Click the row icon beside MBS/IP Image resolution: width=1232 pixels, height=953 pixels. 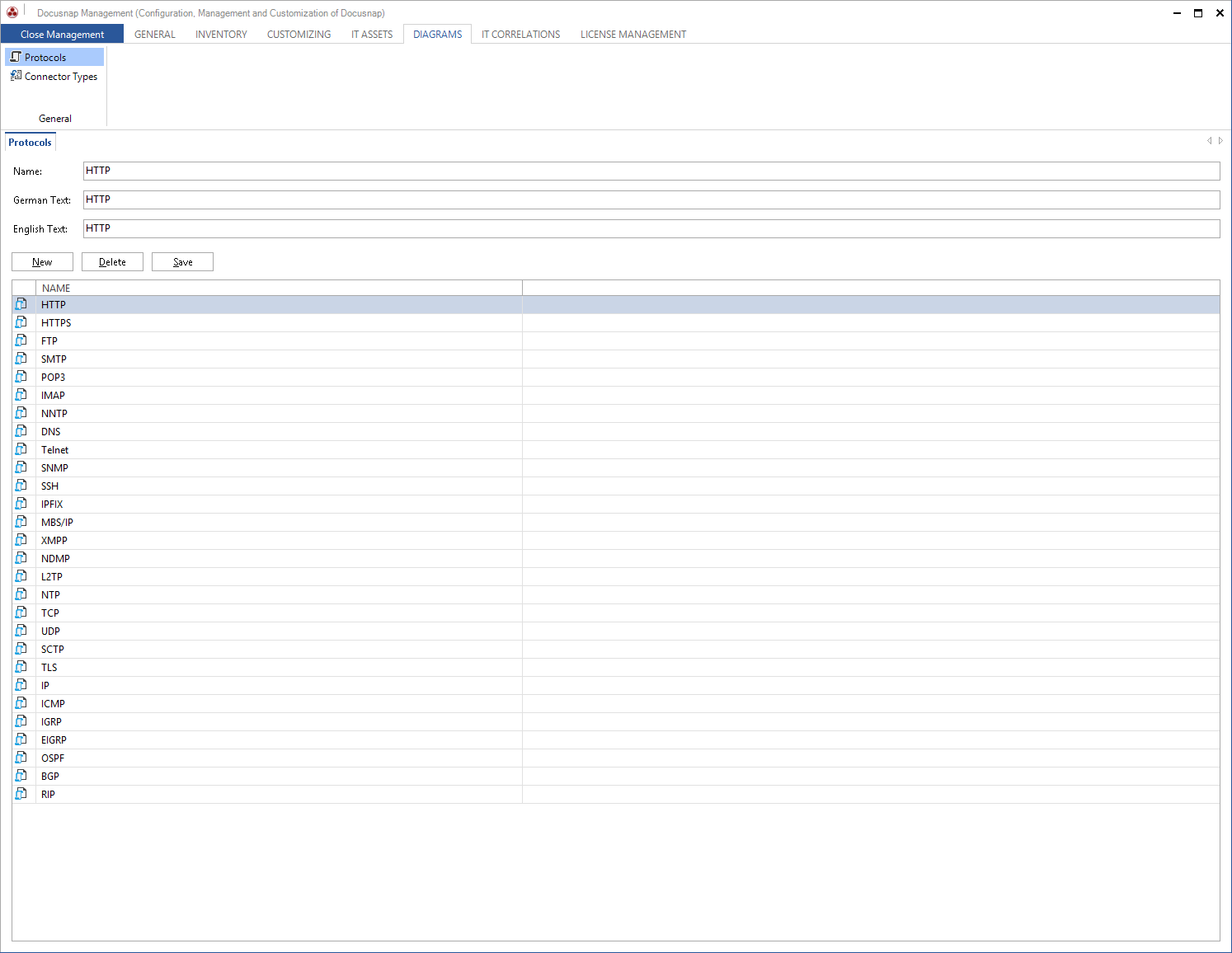coord(21,522)
